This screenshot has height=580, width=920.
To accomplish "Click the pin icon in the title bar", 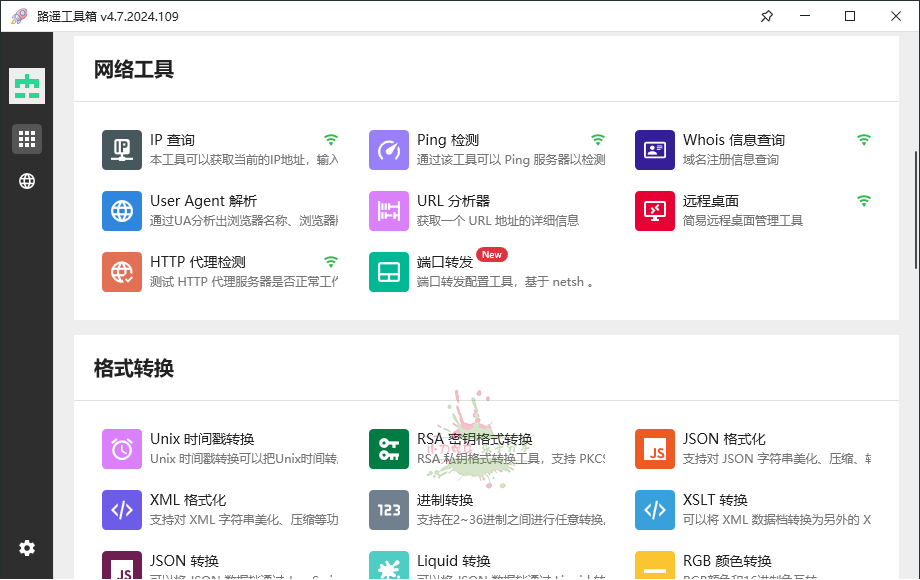I will [767, 16].
